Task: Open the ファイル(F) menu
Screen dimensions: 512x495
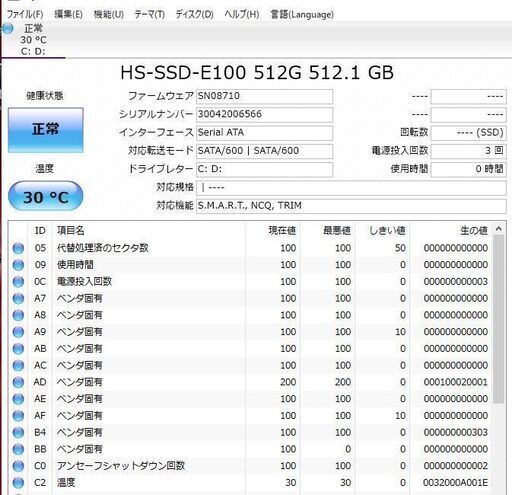Action: click(x=25, y=14)
